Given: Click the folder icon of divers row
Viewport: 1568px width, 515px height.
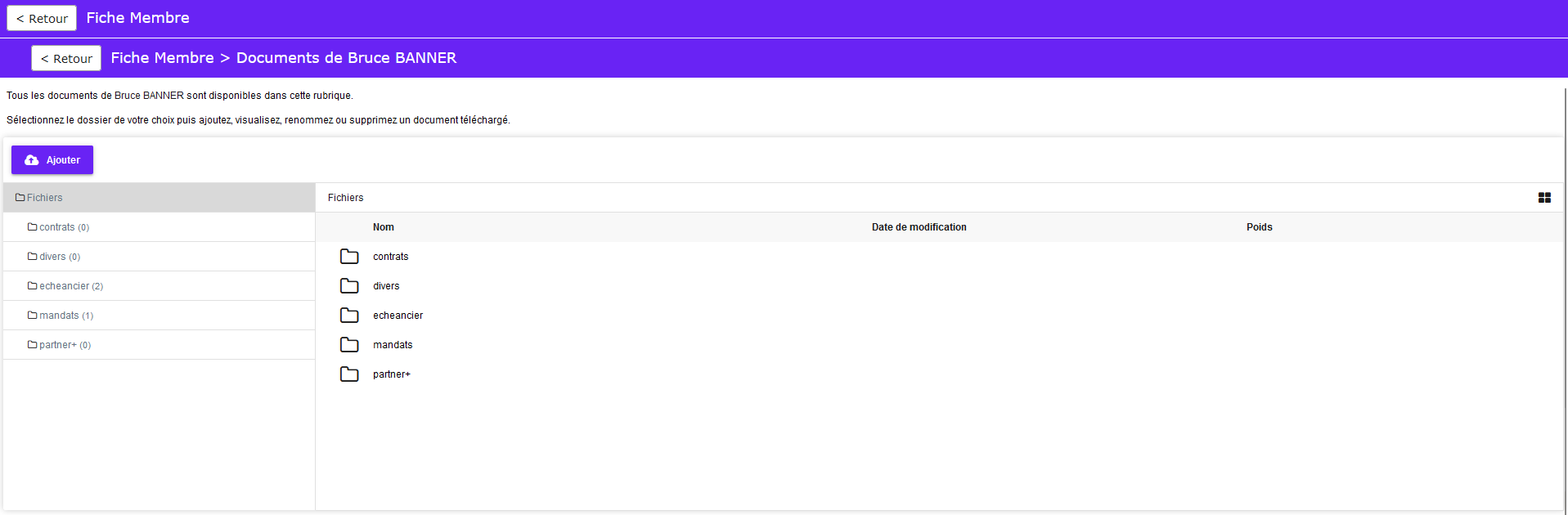Looking at the screenshot, I should (349, 286).
